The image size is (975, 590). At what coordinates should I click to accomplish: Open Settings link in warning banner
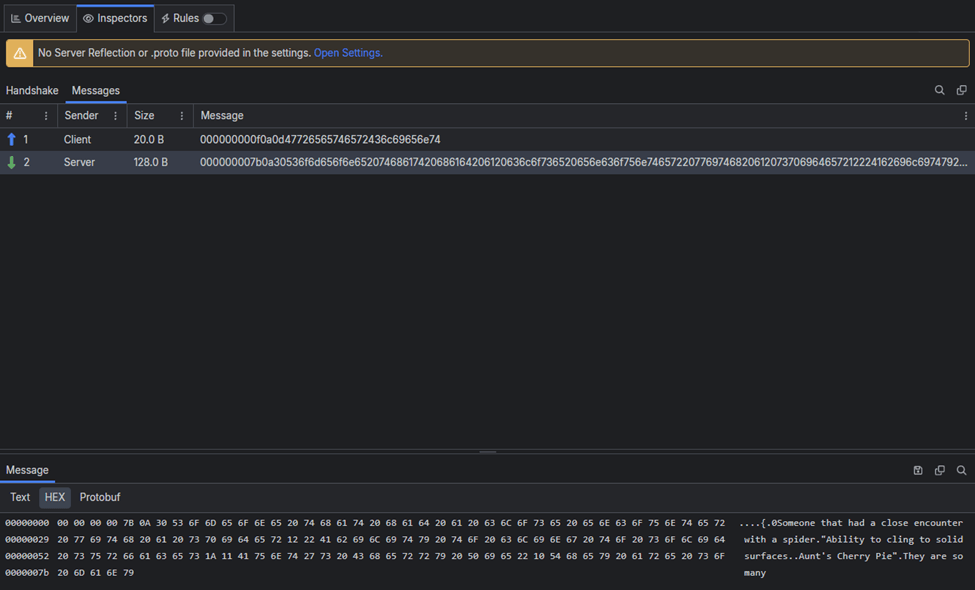(x=348, y=53)
